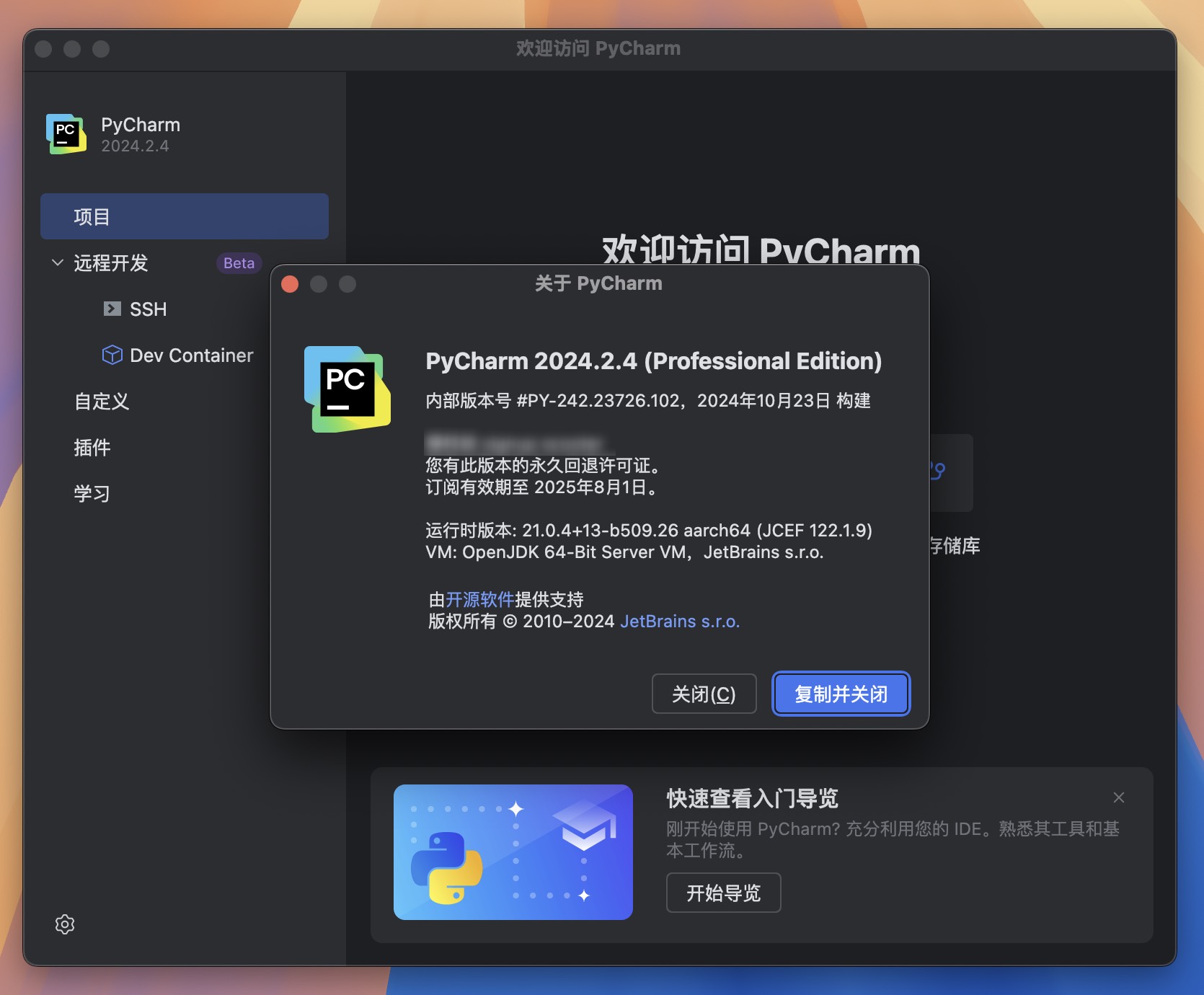1204x995 pixels.
Task: Open settings gear in the welcome window
Action: [65, 924]
